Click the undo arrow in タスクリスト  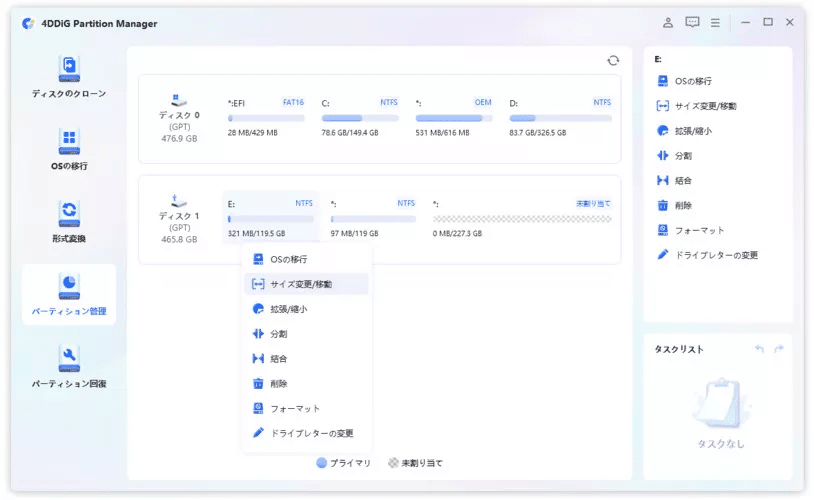point(759,349)
